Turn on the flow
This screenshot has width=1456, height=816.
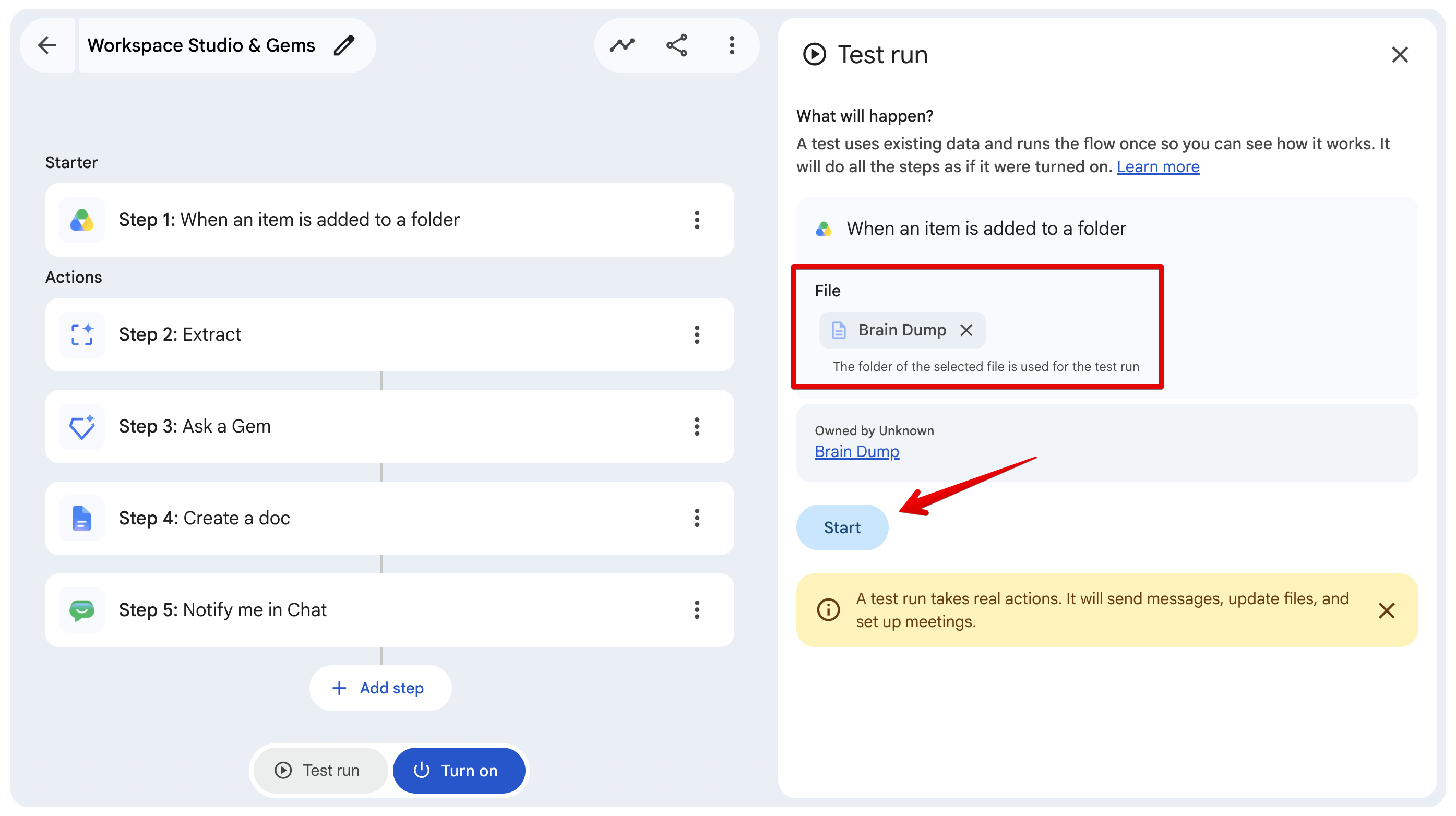459,770
